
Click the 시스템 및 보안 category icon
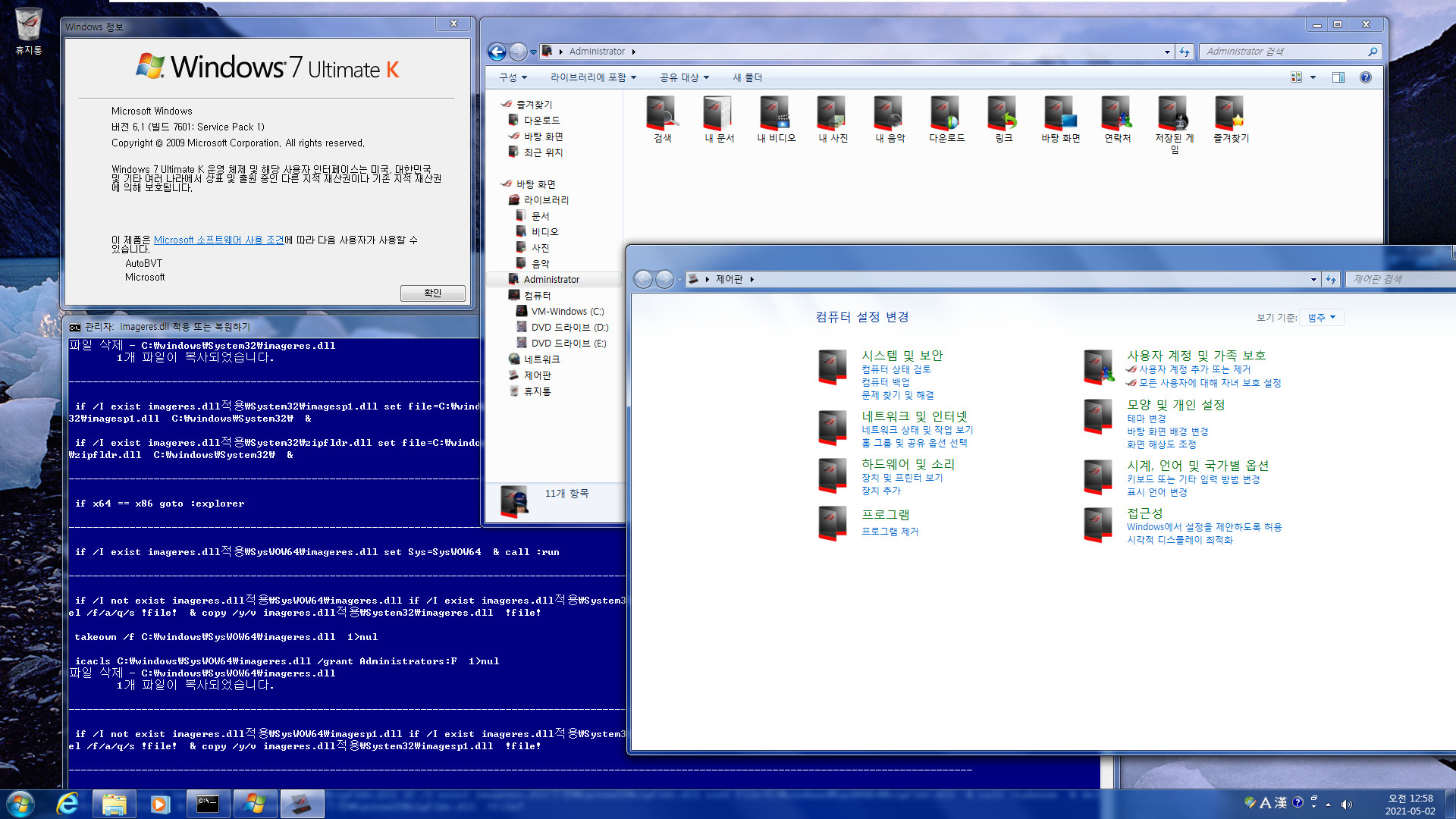pyautogui.click(x=833, y=367)
